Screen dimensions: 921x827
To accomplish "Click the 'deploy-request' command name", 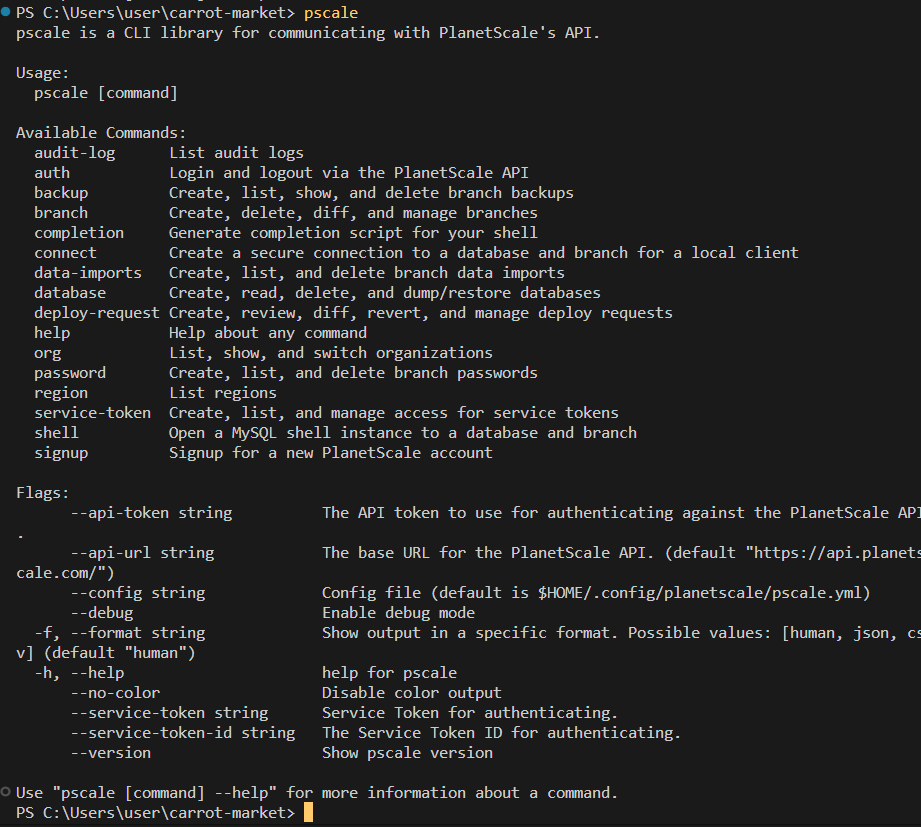I will pyautogui.click(x=97, y=313).
